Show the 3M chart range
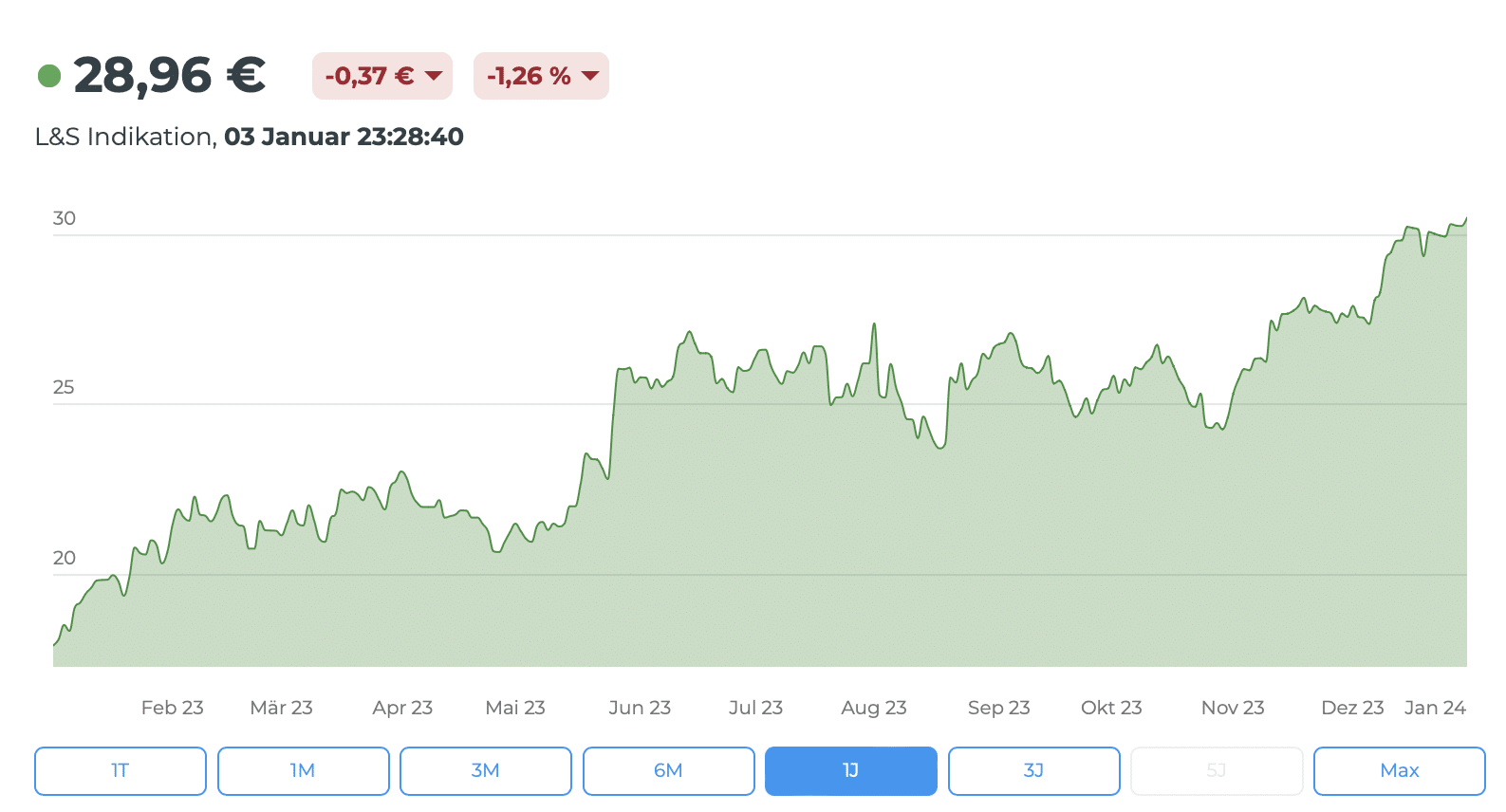The width and height of the screenshot is (1506, 812). pyautogui.click(x=486, y=770)
